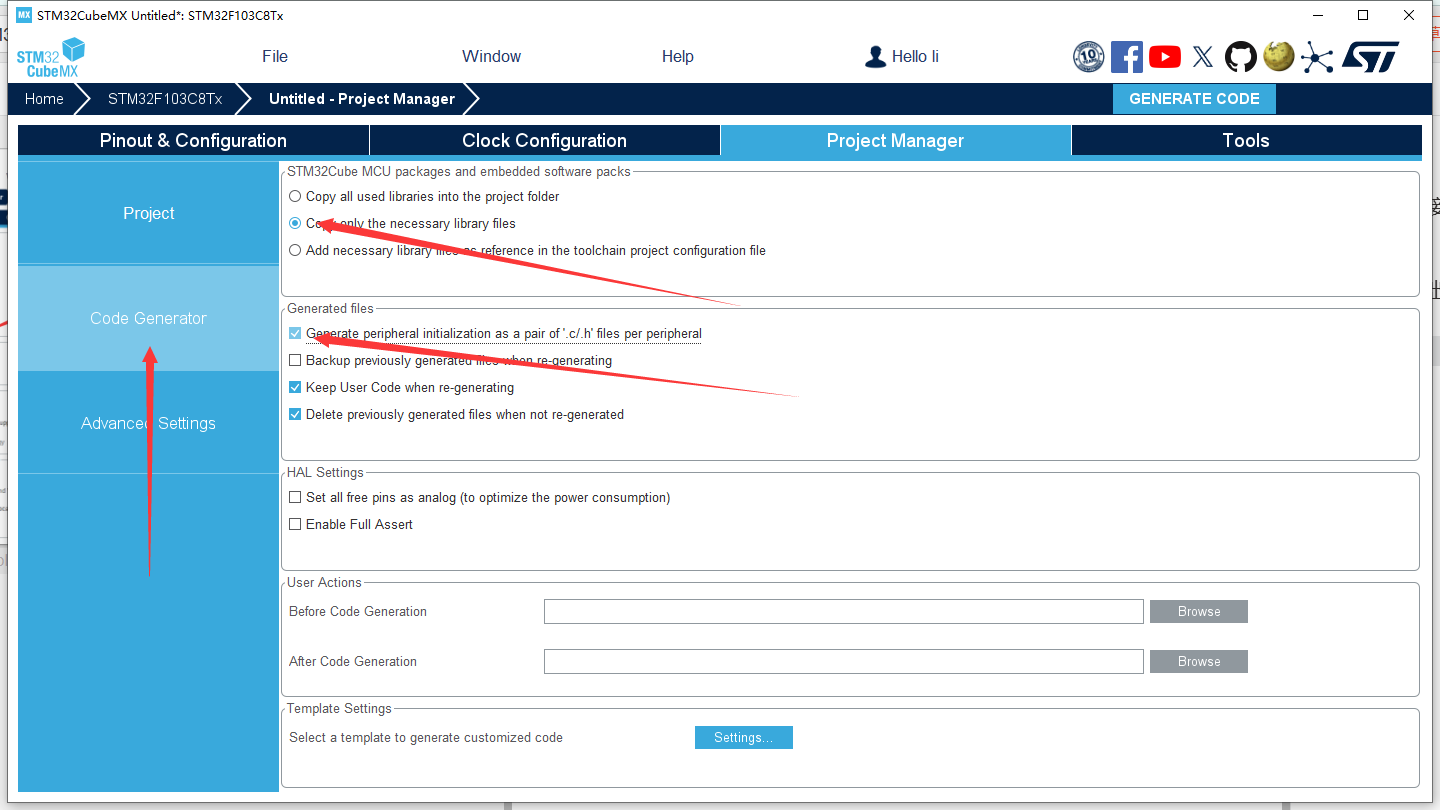Switch to Pinout & Configuration tab
Screen dimensions: 1440x810
[x=193, y=140]
